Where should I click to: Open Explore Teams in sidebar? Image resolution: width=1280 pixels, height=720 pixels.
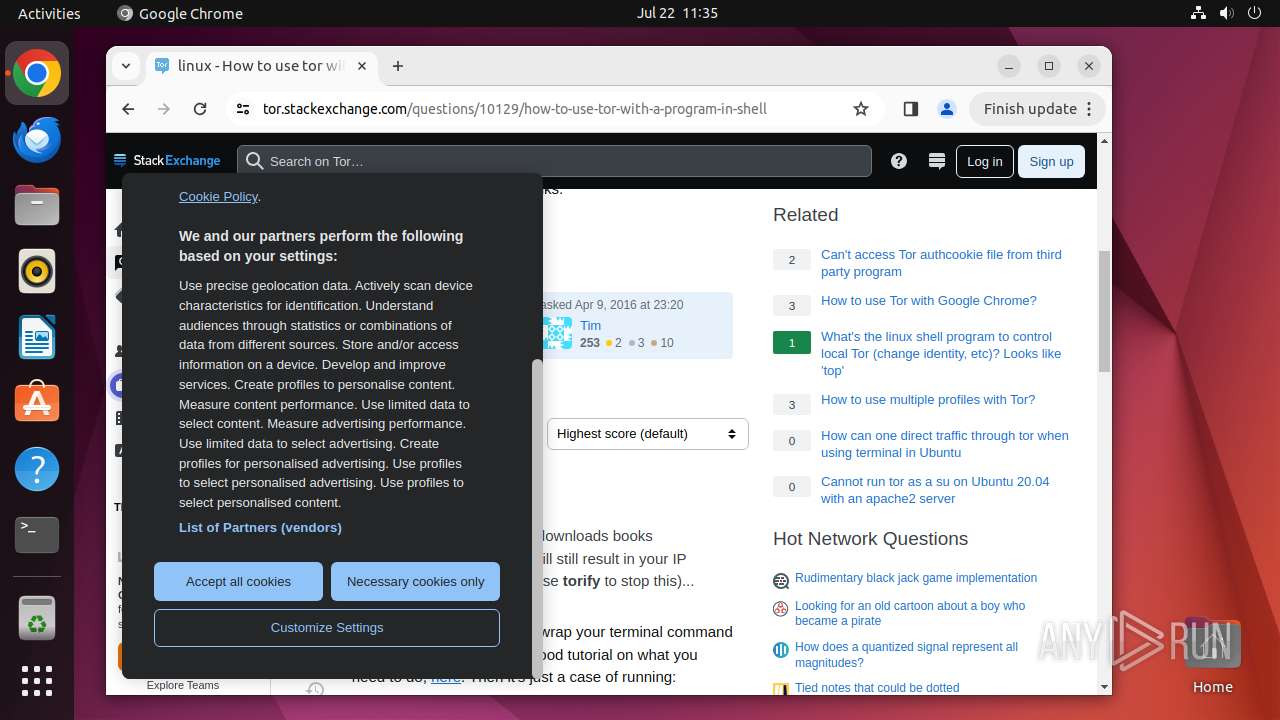tap(183, 685)
